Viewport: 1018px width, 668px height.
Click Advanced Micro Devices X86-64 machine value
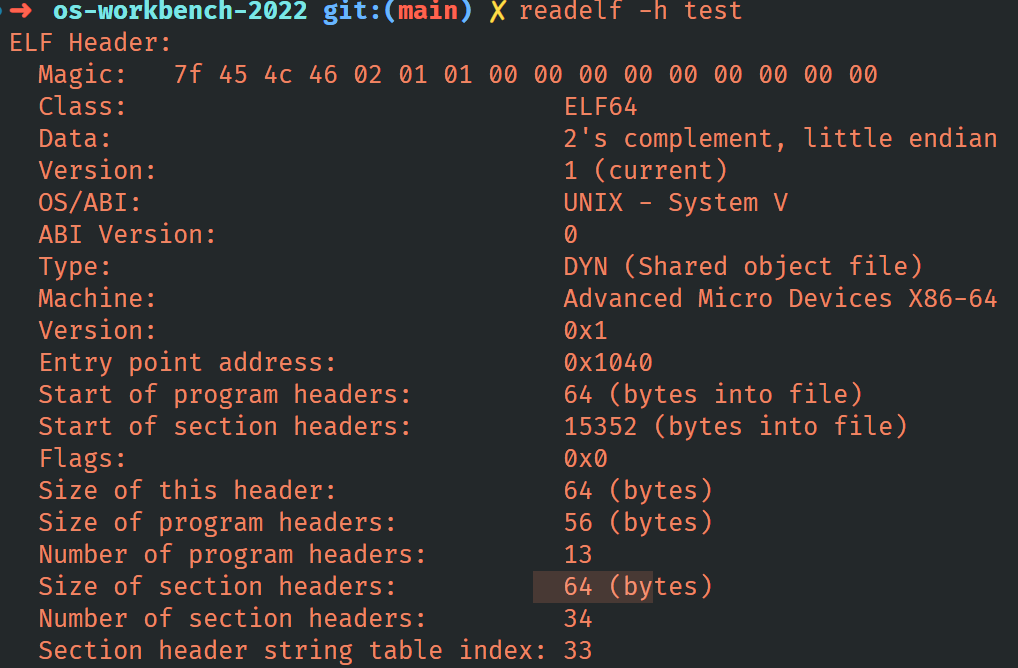(780, 299)
